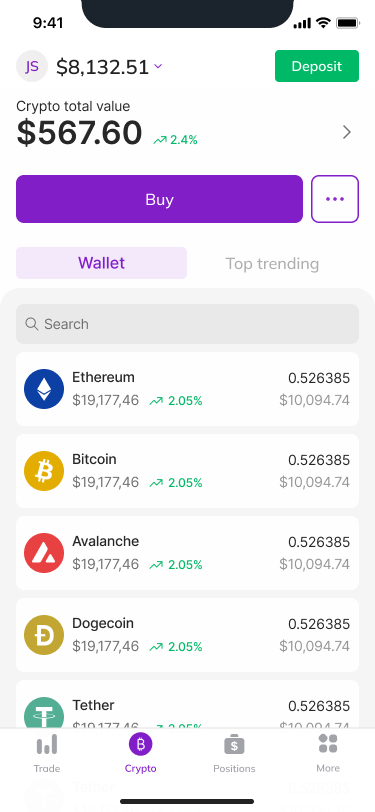The image size is (375, 812).
Task: Tap the Dogecoin coin icon
Action: [44, 635]
